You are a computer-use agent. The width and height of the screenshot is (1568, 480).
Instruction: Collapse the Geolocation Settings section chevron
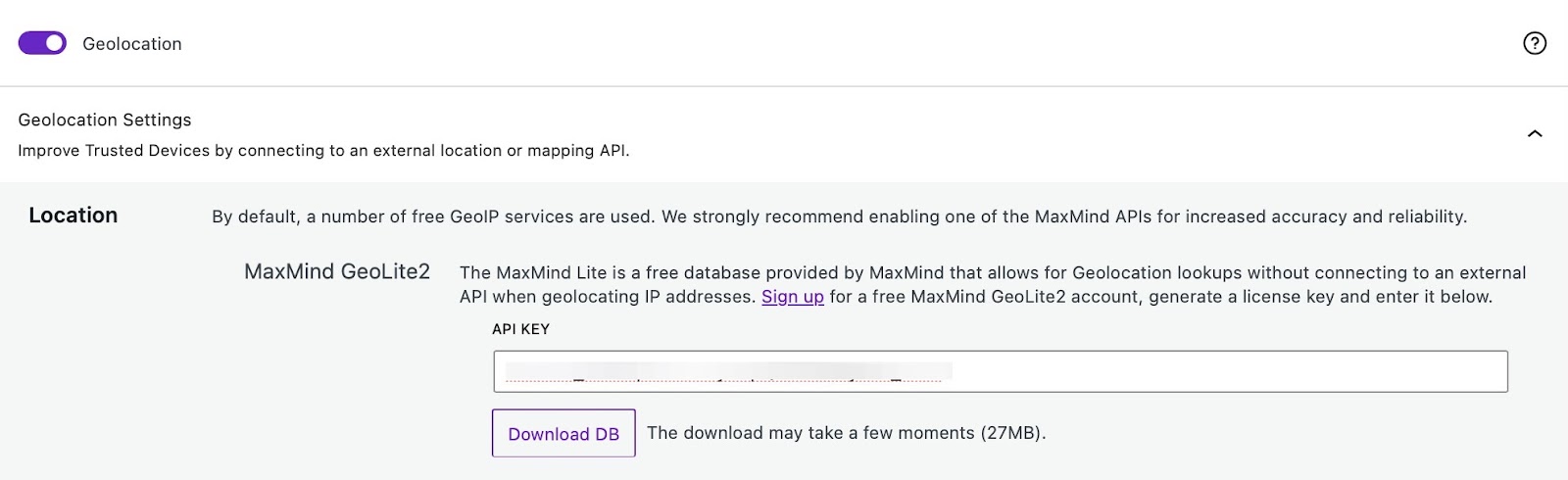[1535, 134]
